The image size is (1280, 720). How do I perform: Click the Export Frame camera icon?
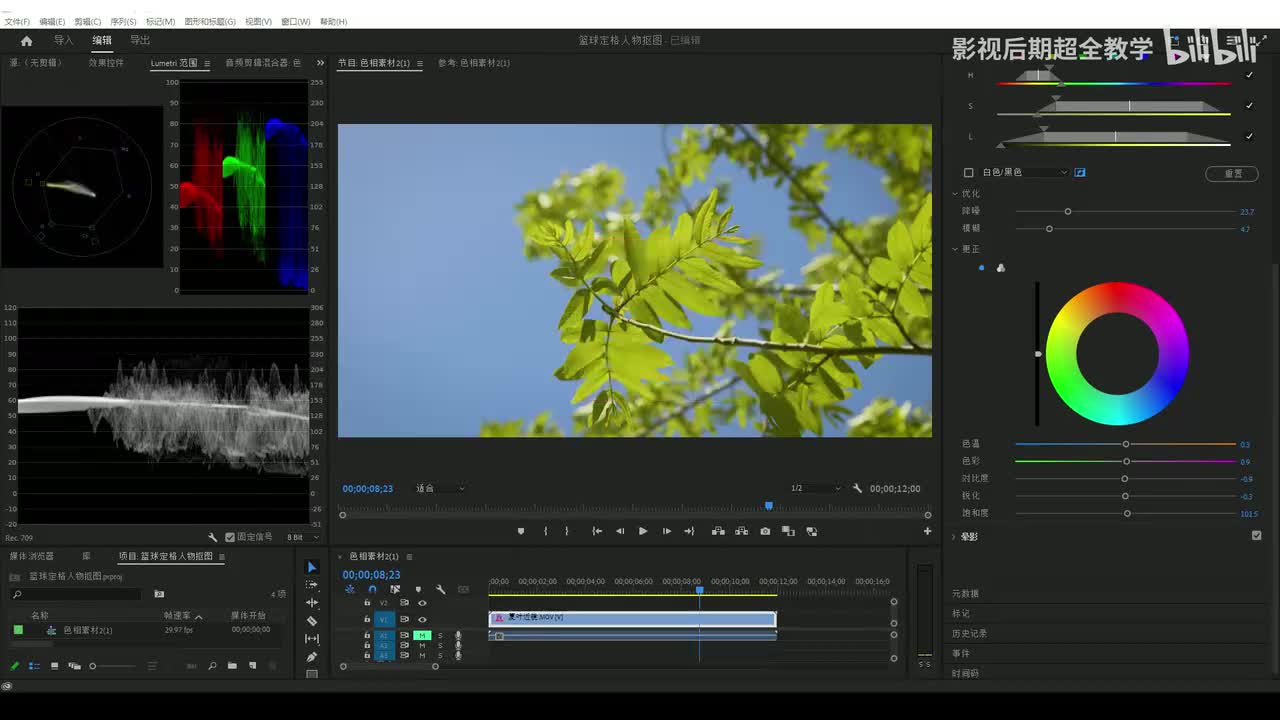pos(765,531)
